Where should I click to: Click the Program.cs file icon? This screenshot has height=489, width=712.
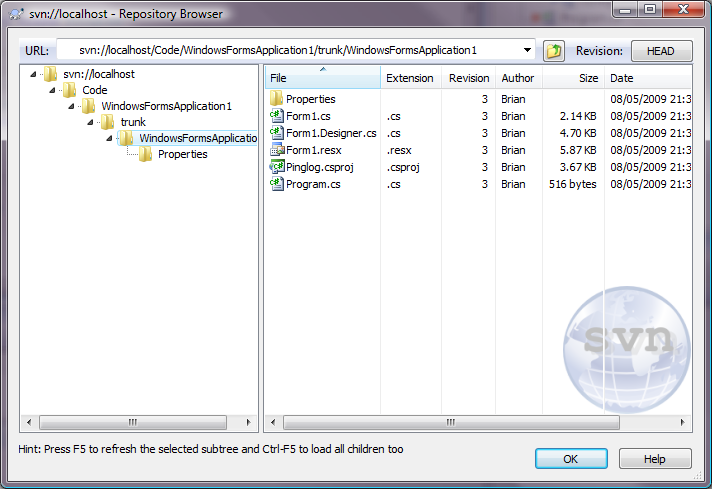click(x=277, y=183)
